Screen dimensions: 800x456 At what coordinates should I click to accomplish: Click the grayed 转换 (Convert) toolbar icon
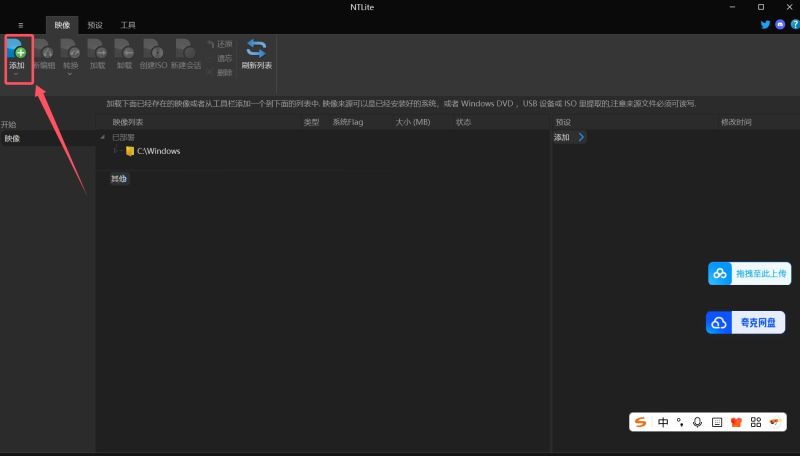pyautogui.click(x=70, y=49)
